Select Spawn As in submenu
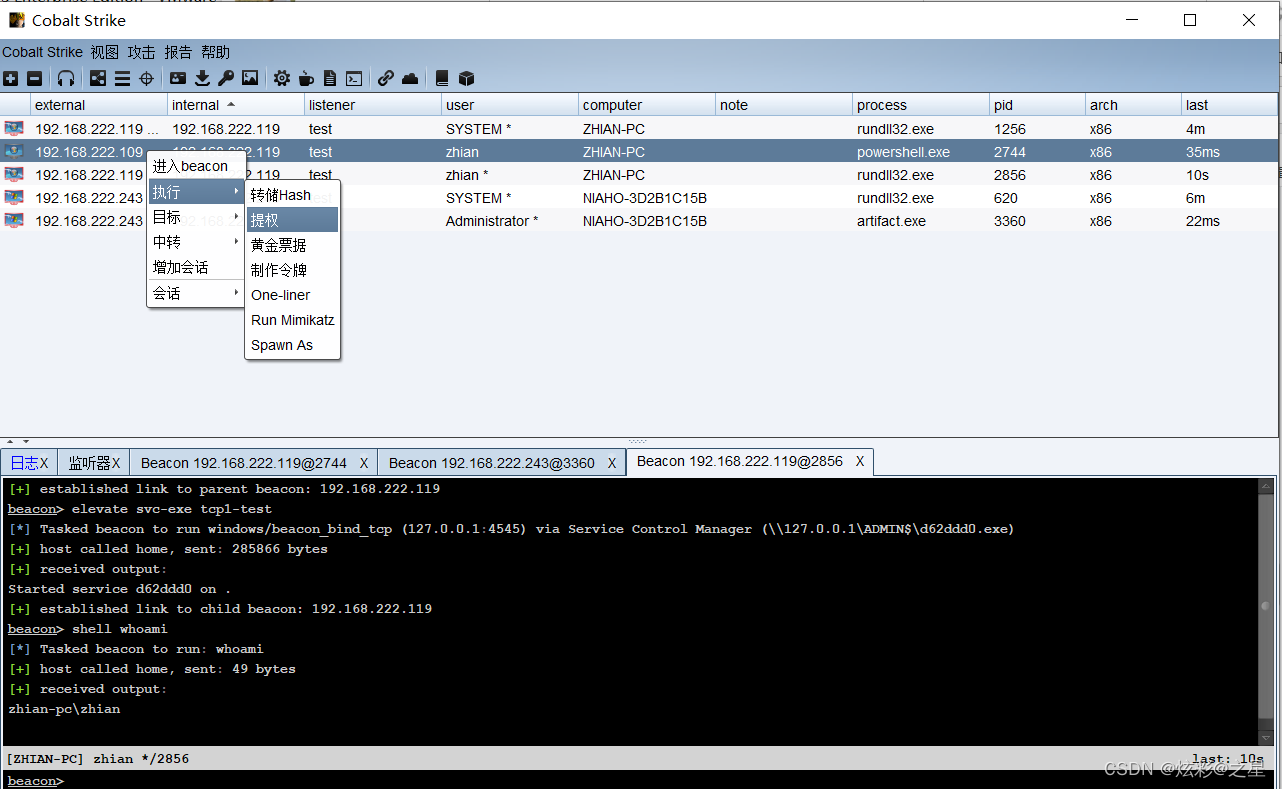This screenshot has width=1282, height=789. [293, 345]
